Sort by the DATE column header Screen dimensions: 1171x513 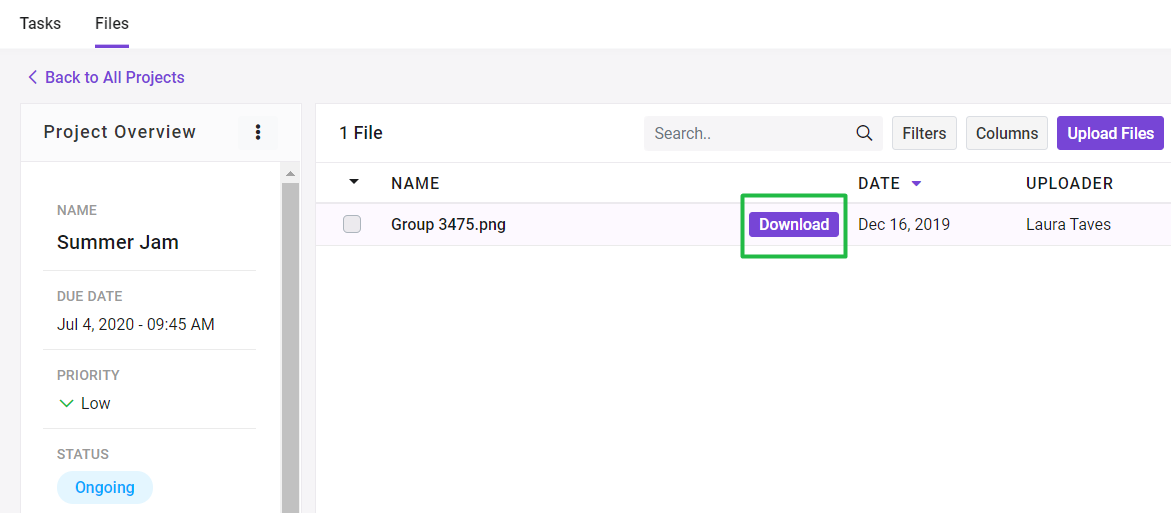(879, 183)
